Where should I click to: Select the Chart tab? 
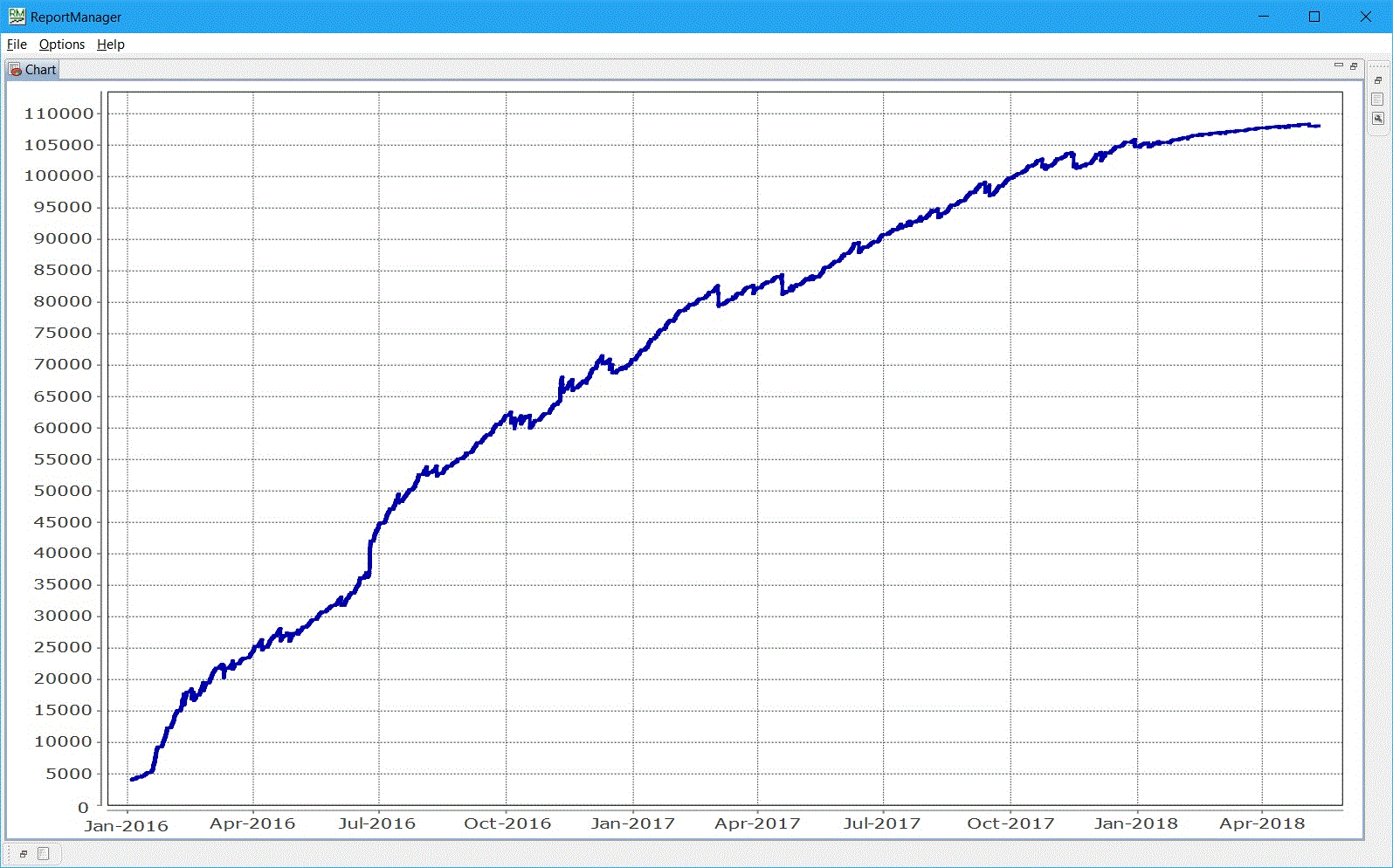tap(33, 70)
